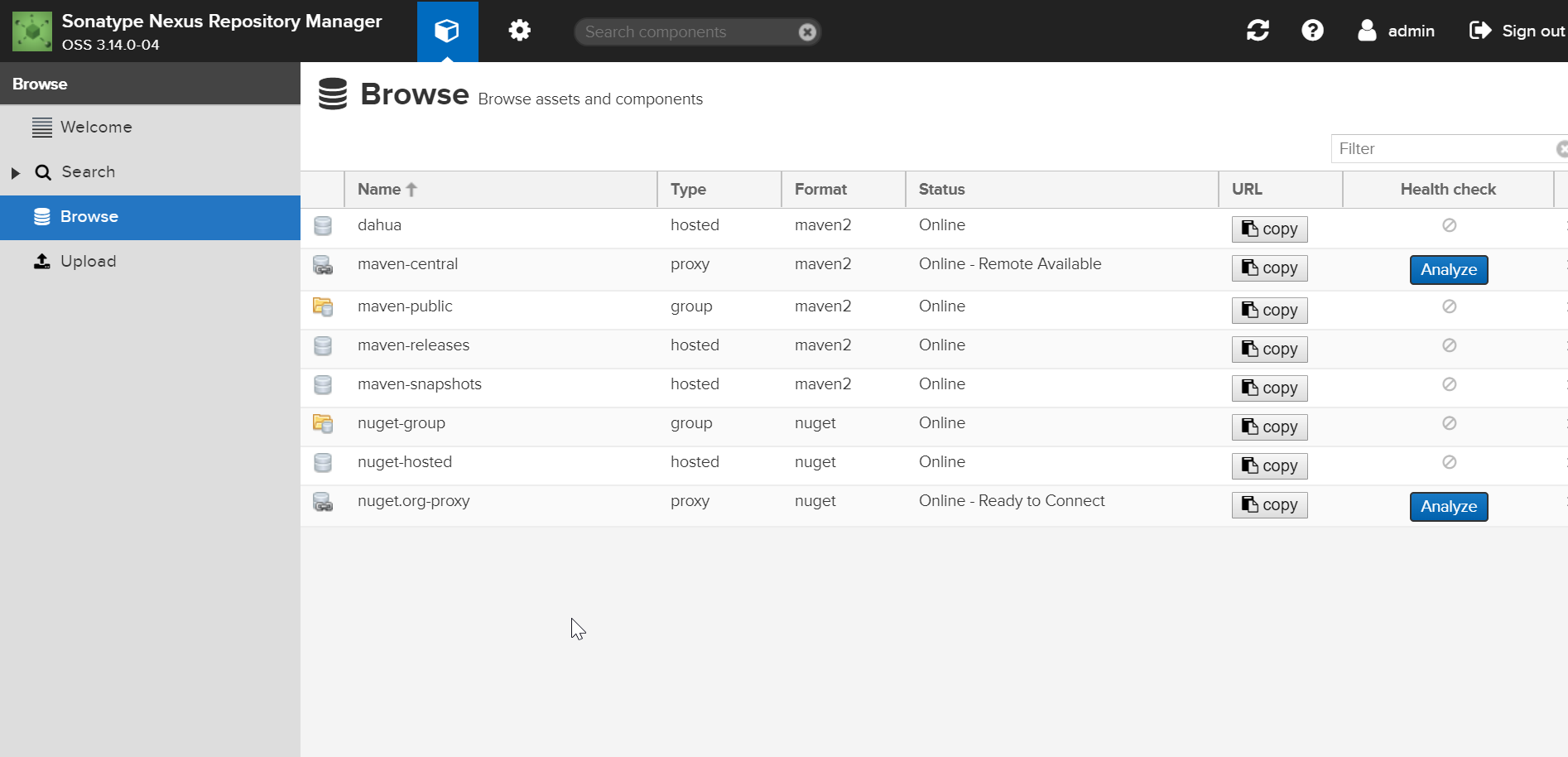
Task: Click the Nexus Repository Manager logo
Action: click(x=32, y=31)
